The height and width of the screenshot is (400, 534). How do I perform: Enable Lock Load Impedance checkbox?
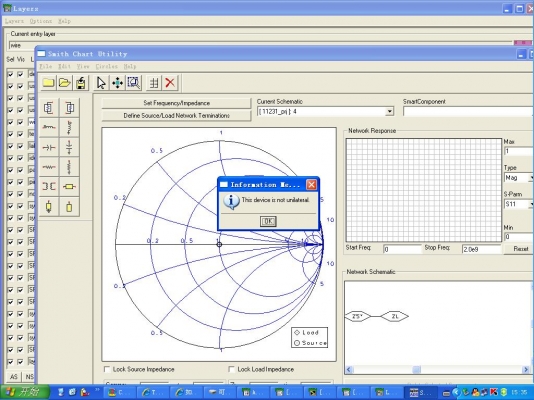[232, 369]
